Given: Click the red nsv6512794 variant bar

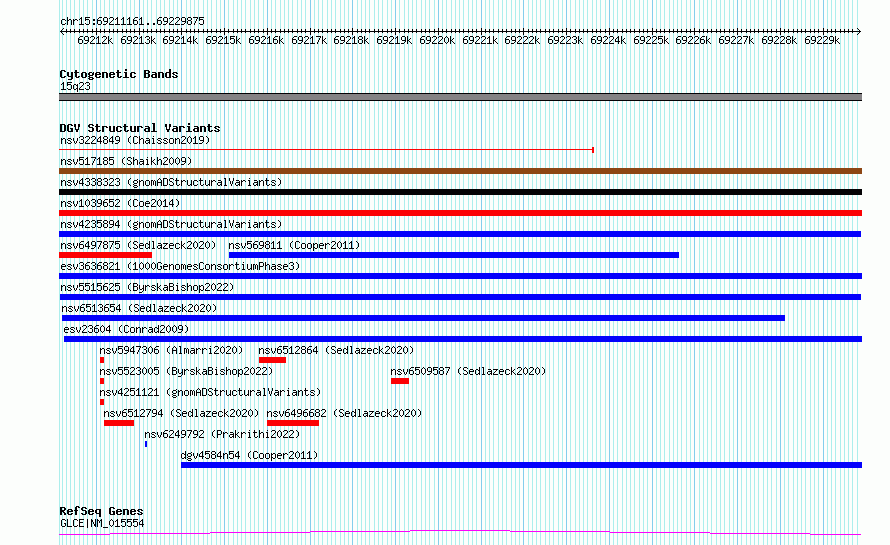Looking at the screenshot, I should (119, 423).
